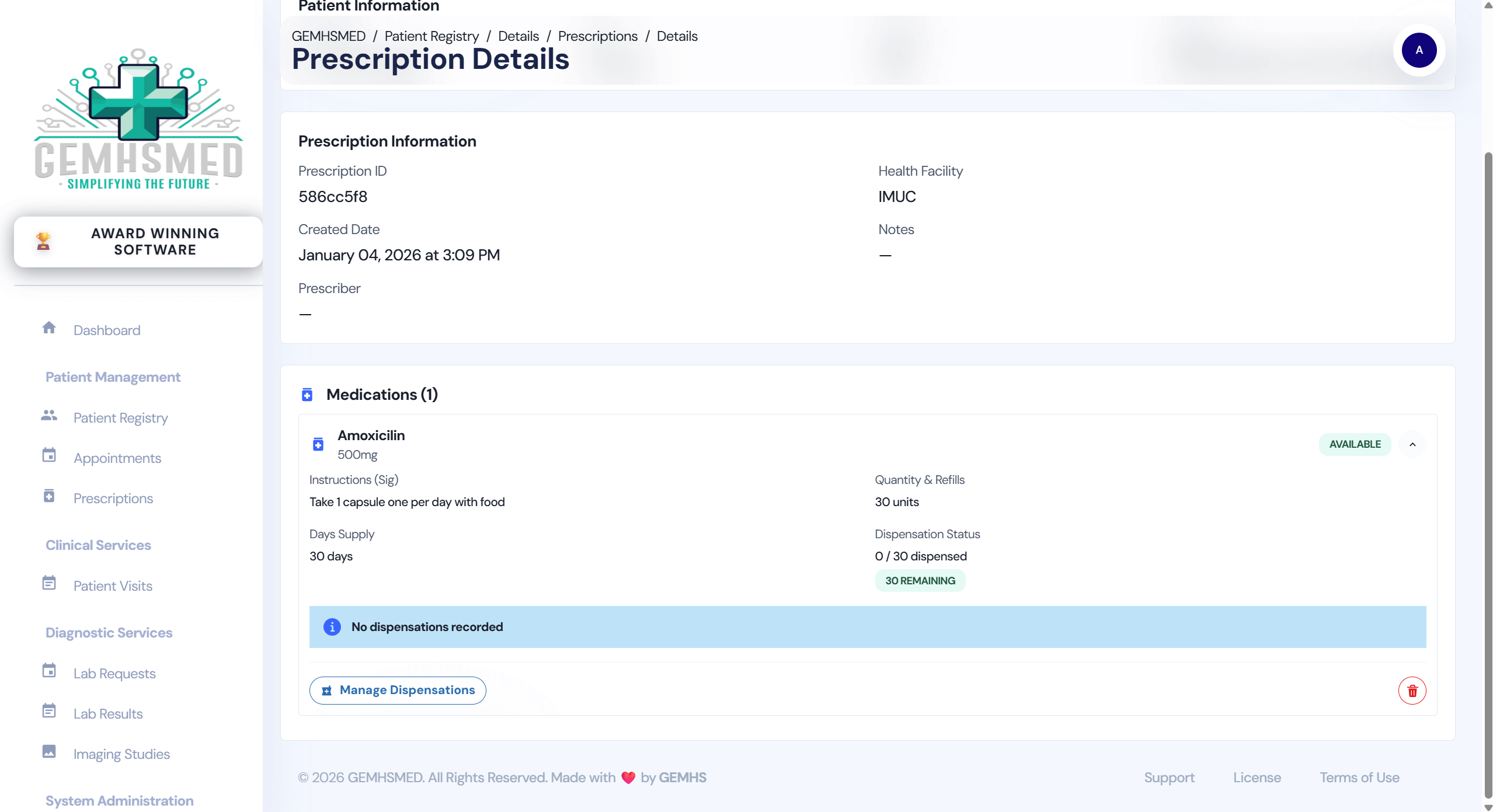Click the Imaging Studies picture icon
Image resolution: width=1493 pixels, height=812 pixels.
click(x=49, y=751)
